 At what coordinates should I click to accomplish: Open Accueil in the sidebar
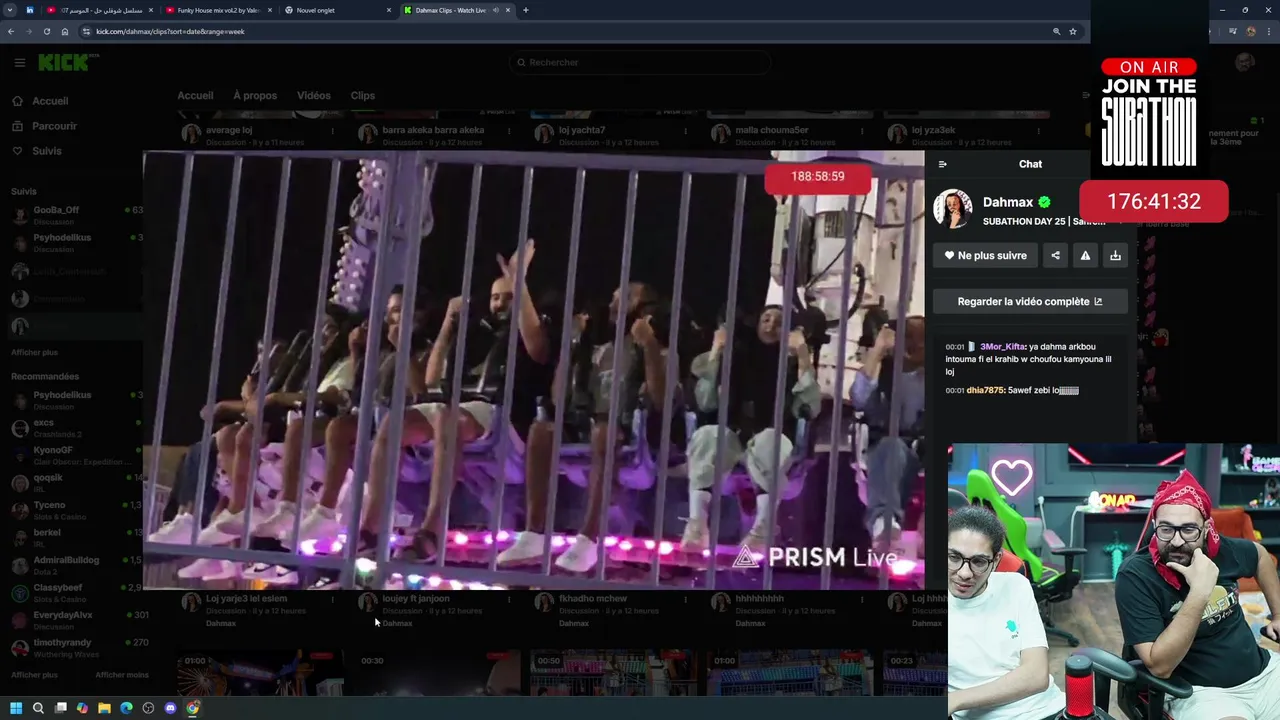coord(50,101)
